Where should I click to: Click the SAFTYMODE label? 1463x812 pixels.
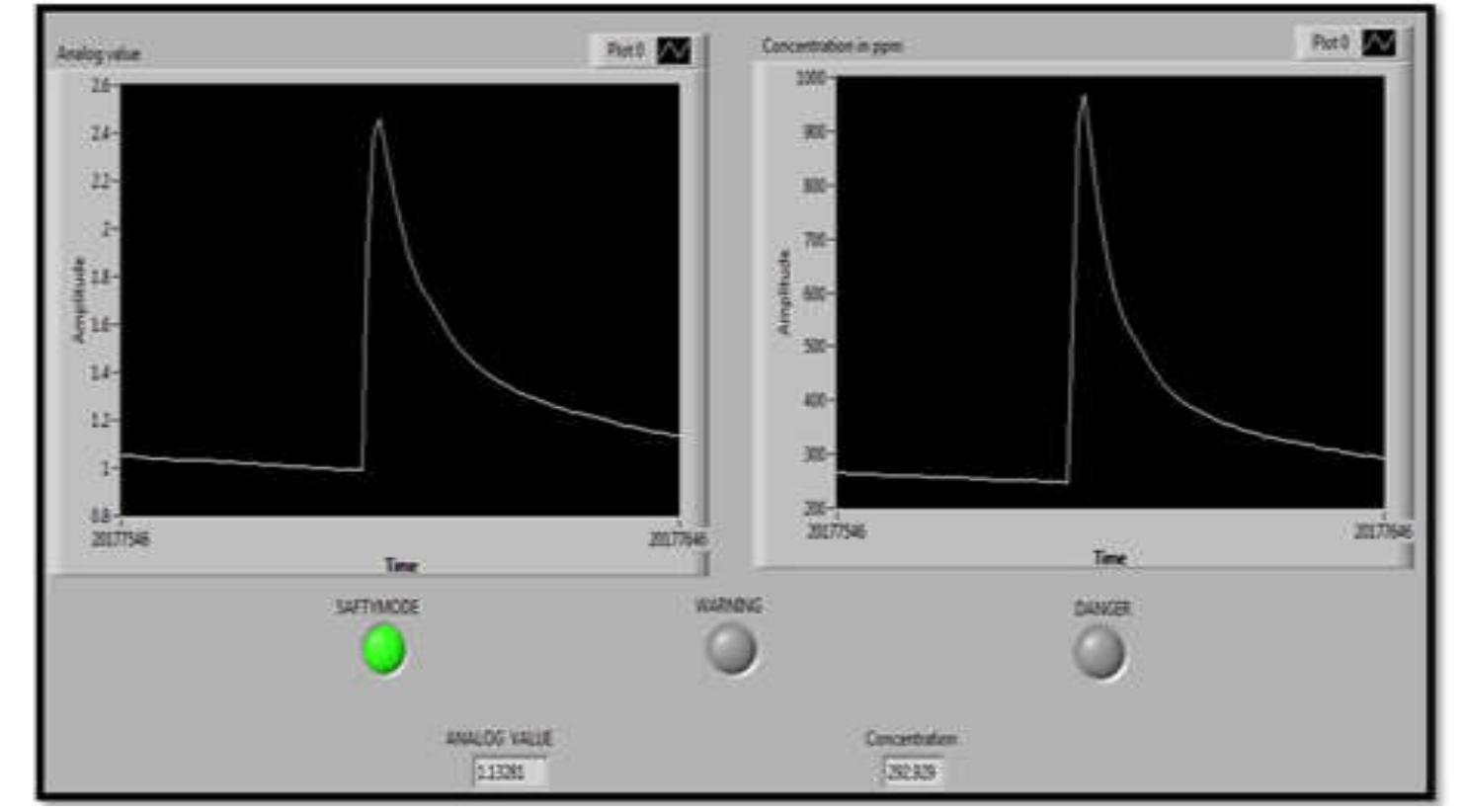click(x=377, y=607)
